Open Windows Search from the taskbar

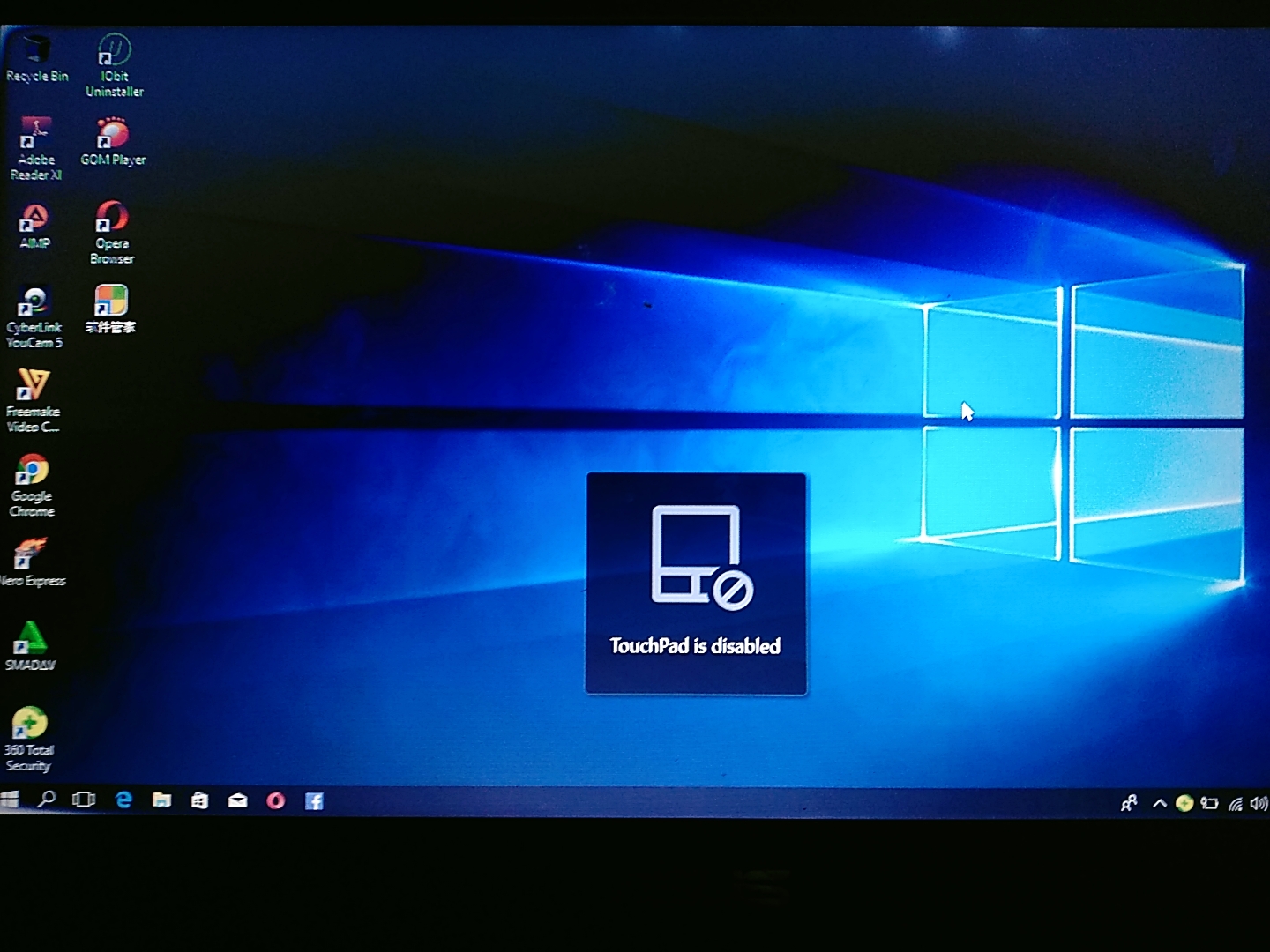point(47,800)
